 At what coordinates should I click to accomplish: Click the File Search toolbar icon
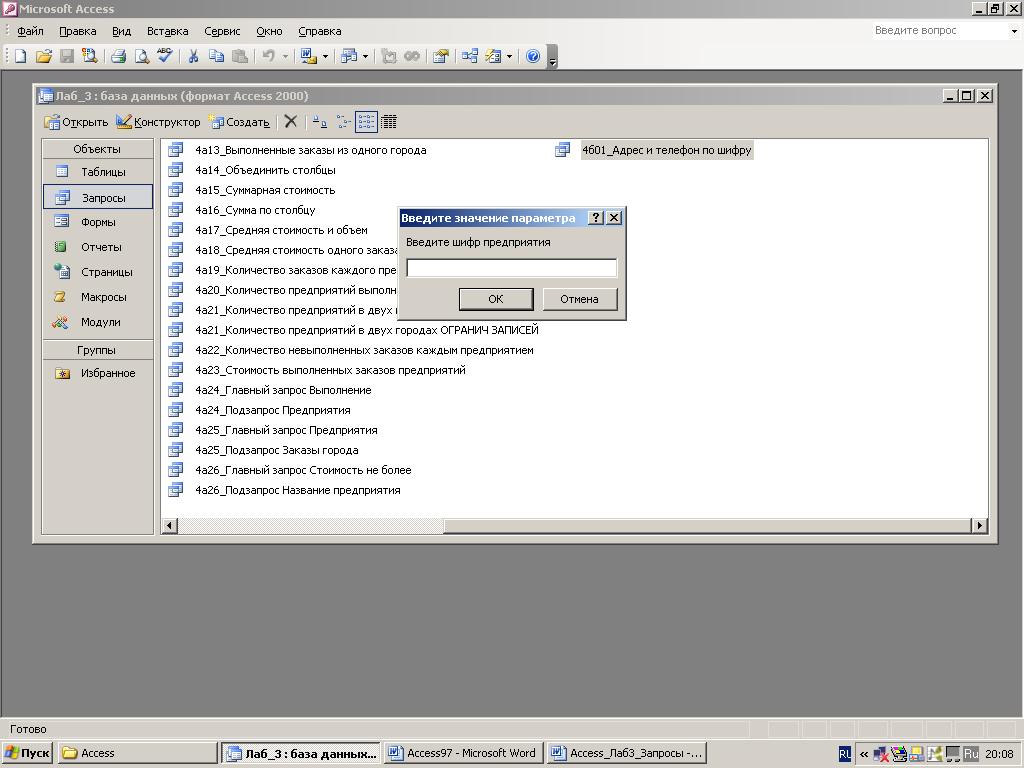(89, 56)
